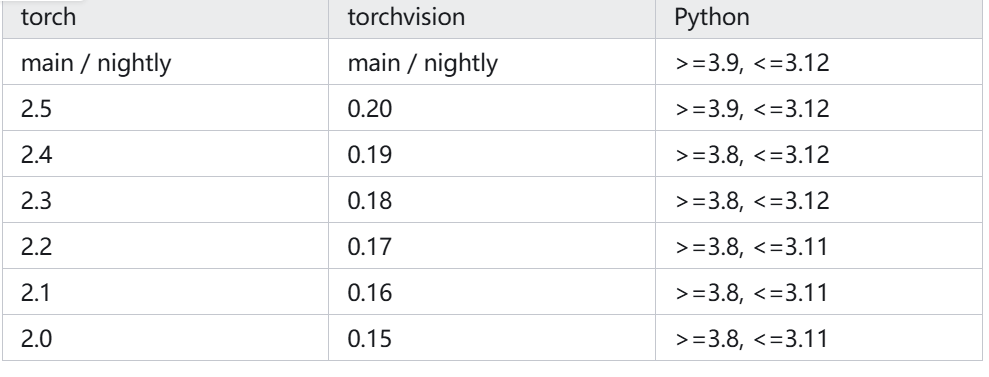This screenshot has width=989, height=377.
Task: Click the torch 2.5 cell
Action: click(165, 108)
